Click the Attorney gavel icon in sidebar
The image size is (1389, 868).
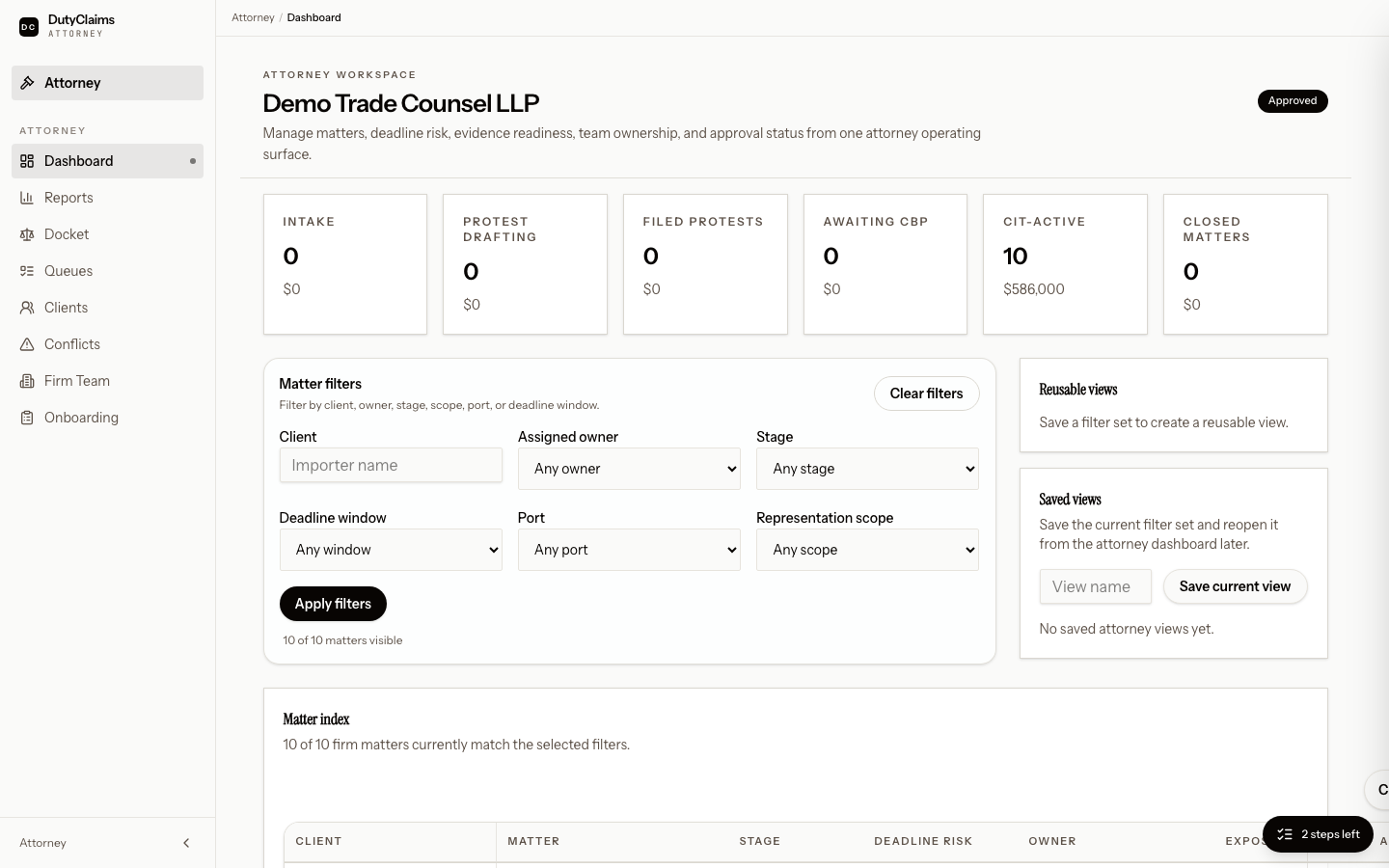(x=28, y=83)
